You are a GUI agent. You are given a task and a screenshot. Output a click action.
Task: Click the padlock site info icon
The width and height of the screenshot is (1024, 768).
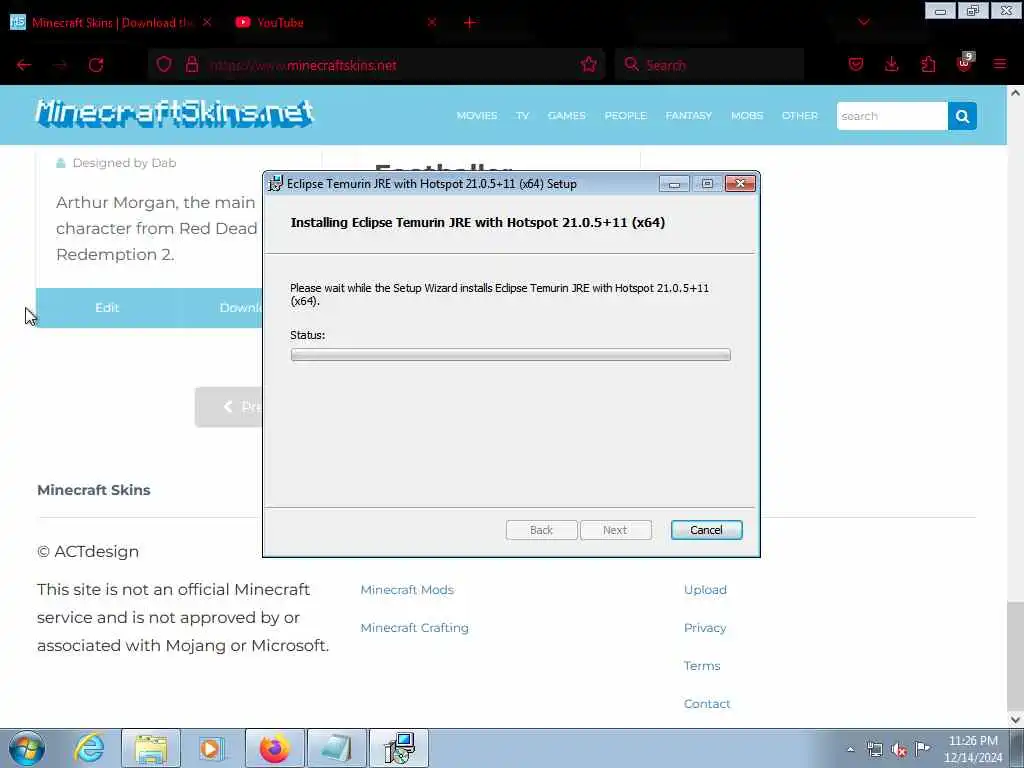pyautogui.click(x=191, y=65)
